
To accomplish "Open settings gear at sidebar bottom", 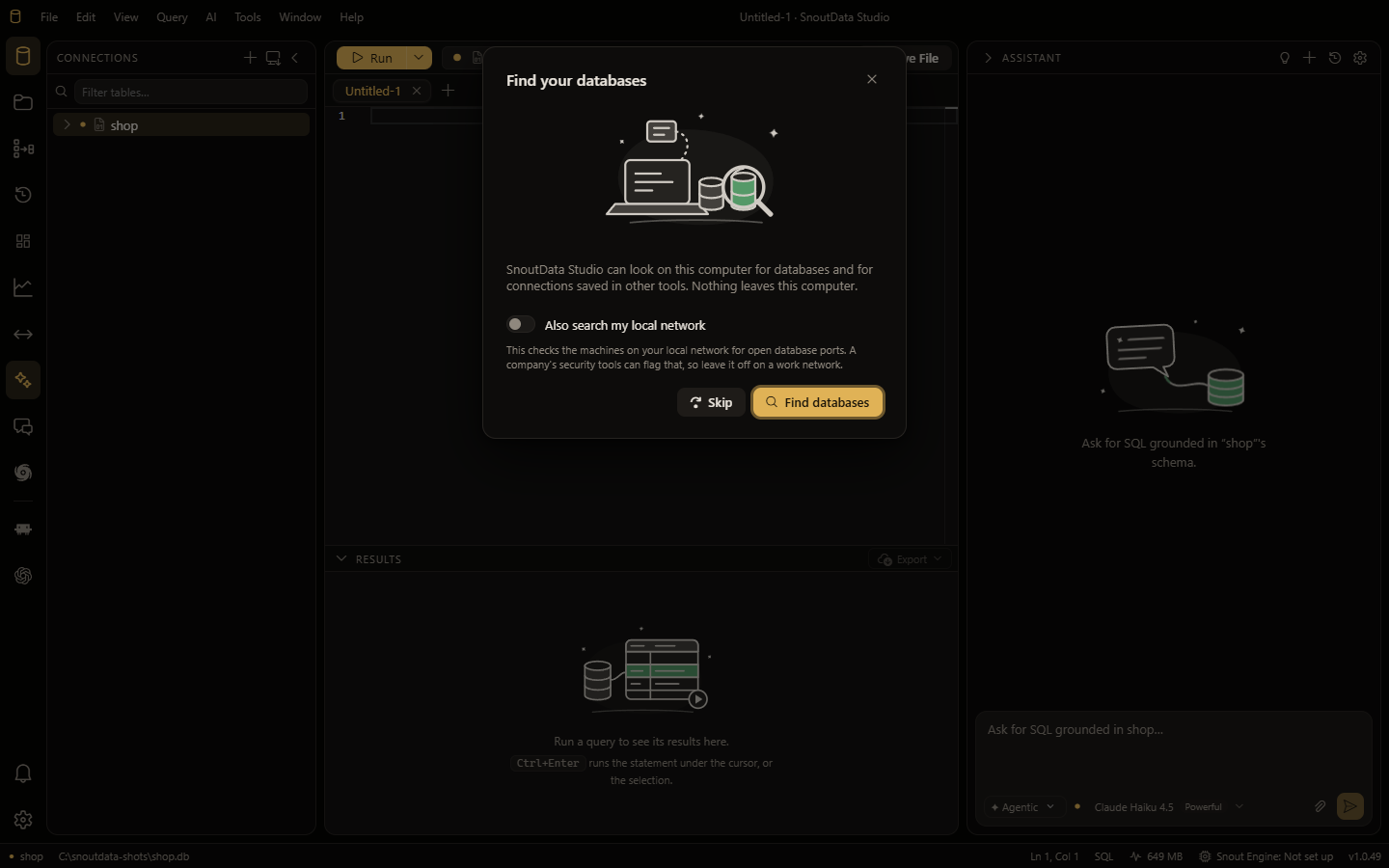I will [x=23, y=820].
